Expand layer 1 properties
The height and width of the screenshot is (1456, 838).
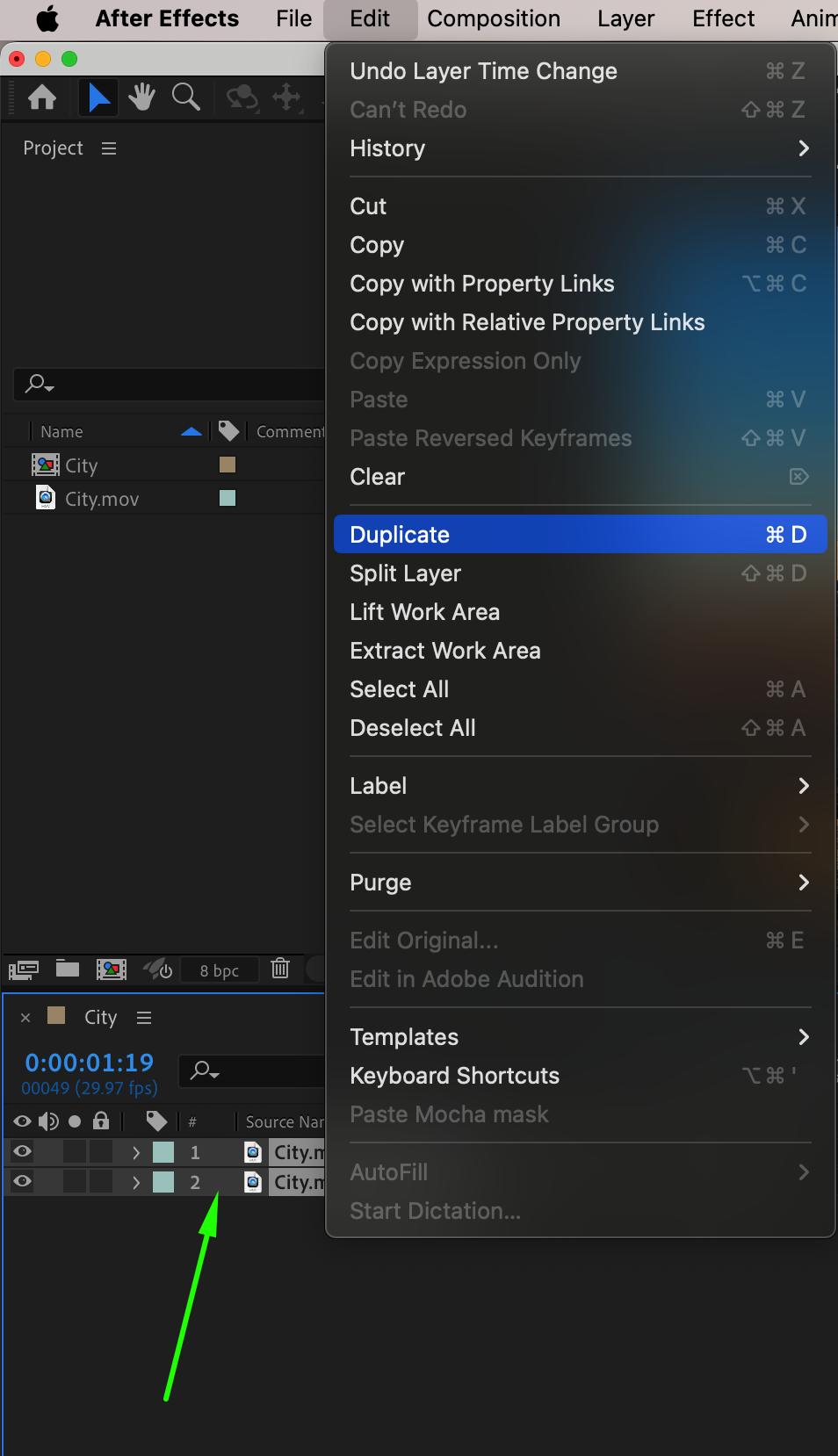coord(136,1152)
